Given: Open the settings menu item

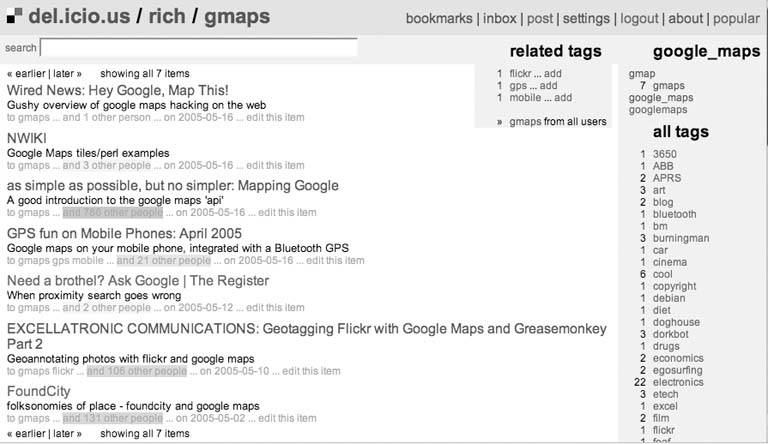Looking at the screenshot, I should click(x=586, y=19).
